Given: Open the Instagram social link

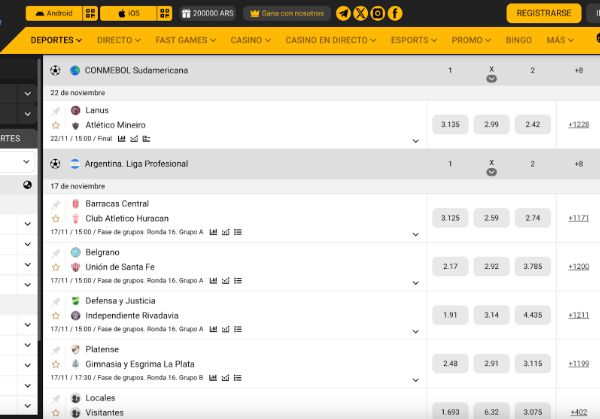Looking at the screenshot, I should [x=377, y=13].
